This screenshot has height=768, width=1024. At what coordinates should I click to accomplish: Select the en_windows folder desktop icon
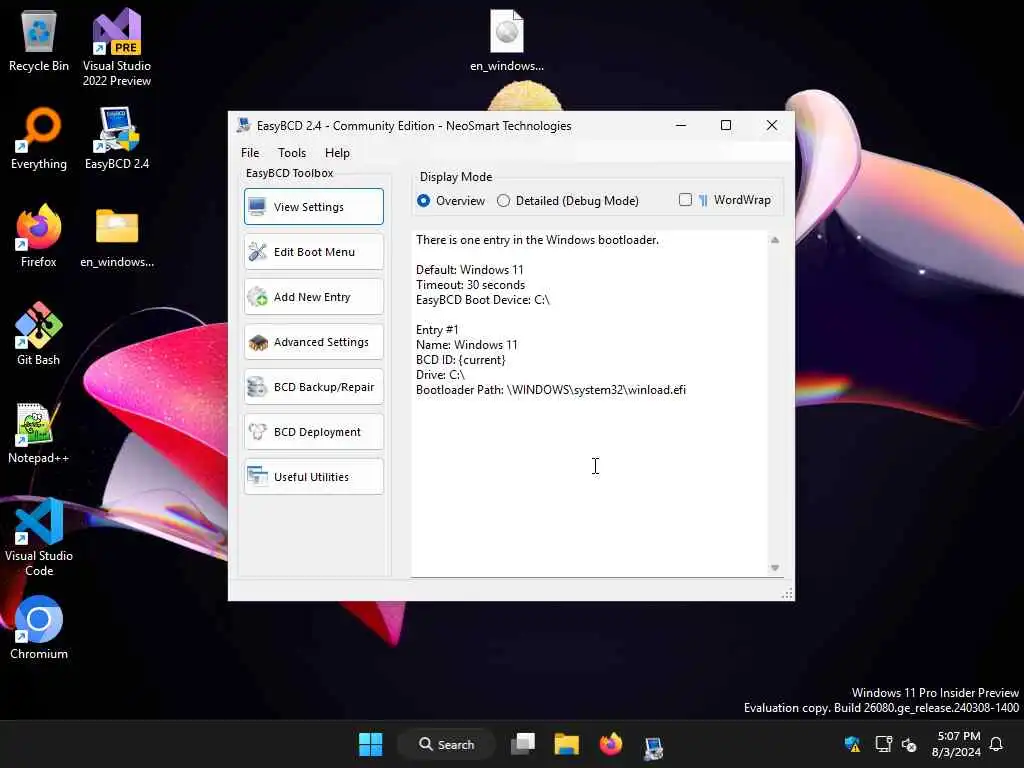[x=117, y=237]
